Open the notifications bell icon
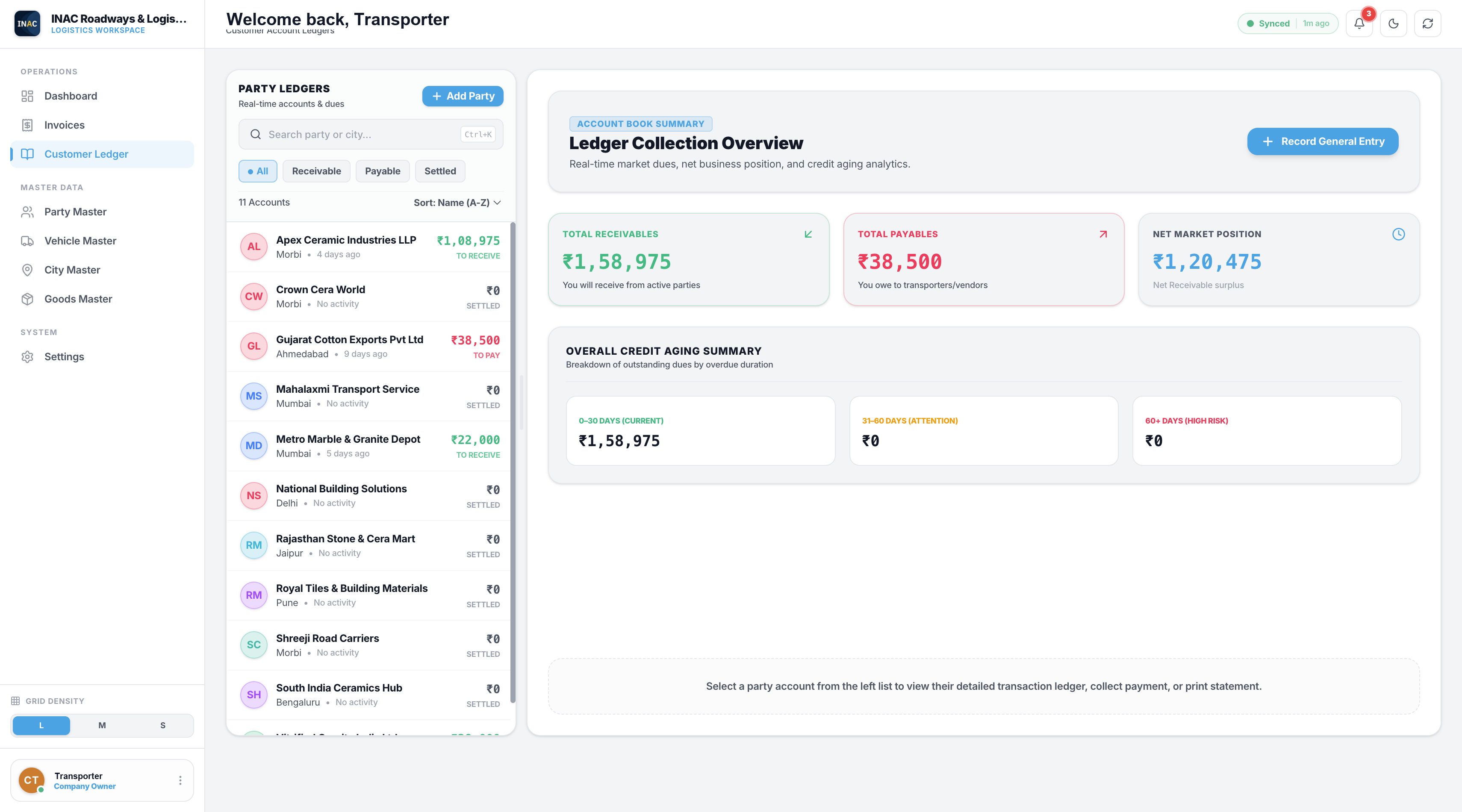 (1359, 23)
